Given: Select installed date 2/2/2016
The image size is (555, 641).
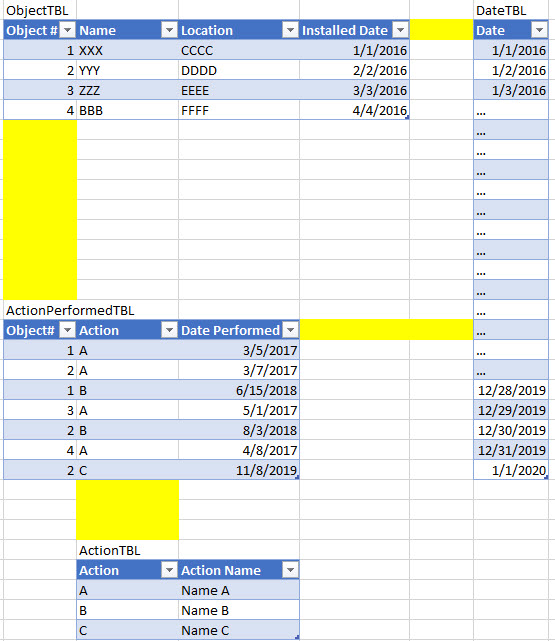Looking at the screenshot, I should (x=354, y=70).
